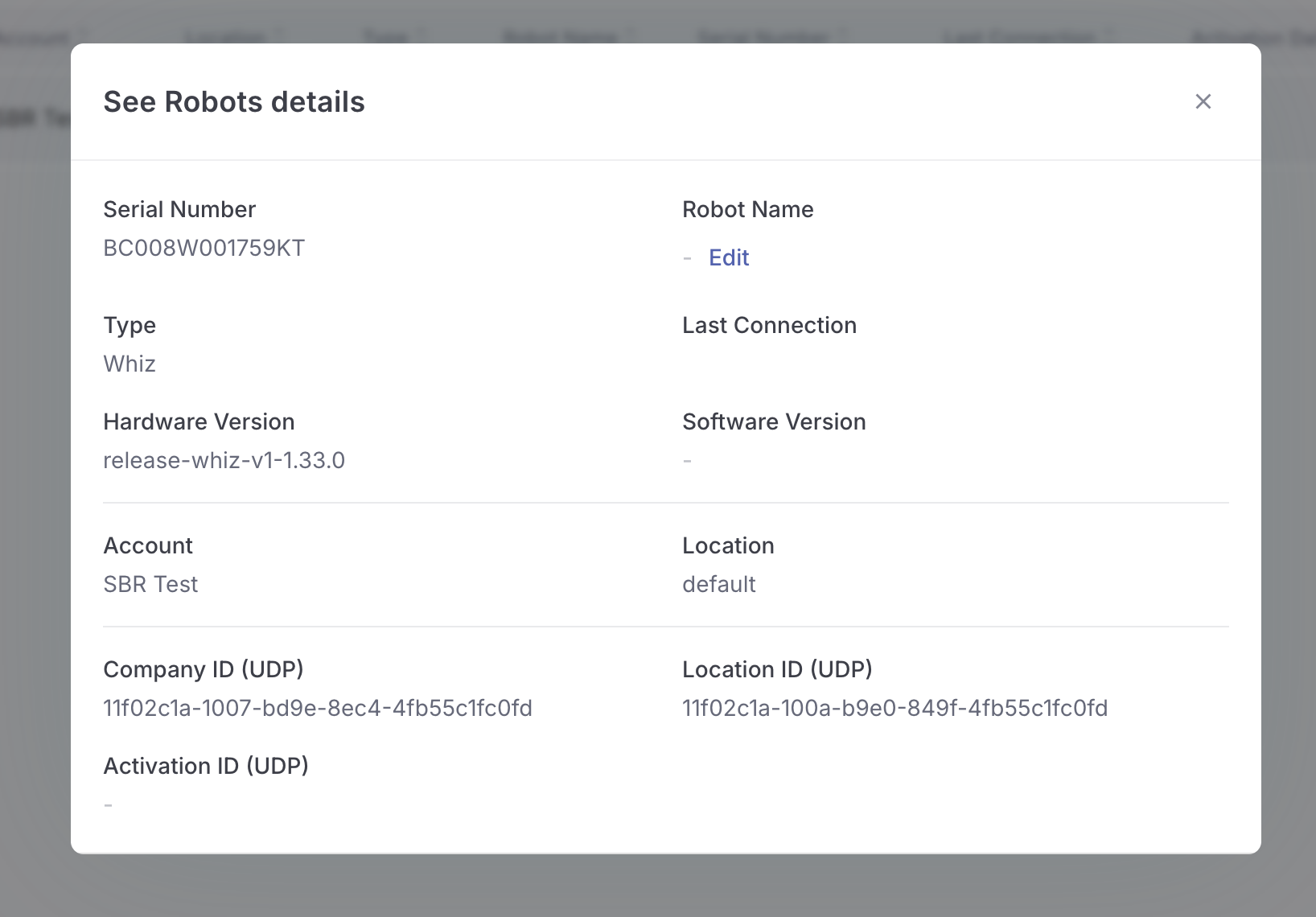Click the SBR Test account value
The image size is (1316, 917).
[x=150, y=584]
